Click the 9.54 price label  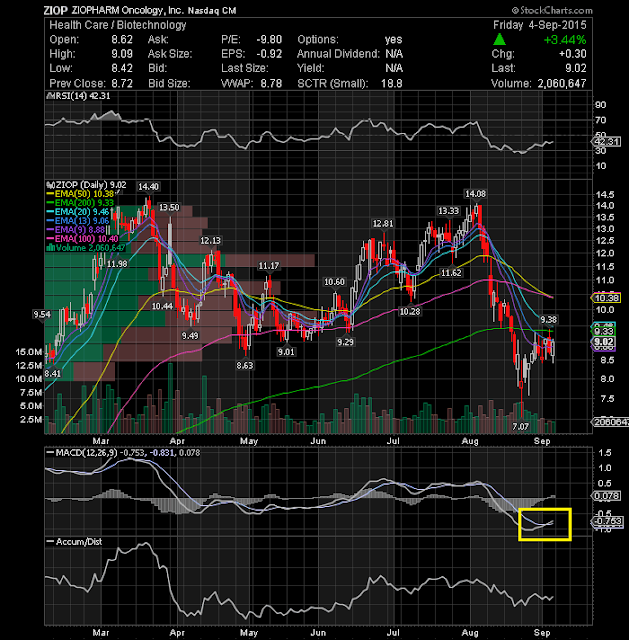point(42,314)
